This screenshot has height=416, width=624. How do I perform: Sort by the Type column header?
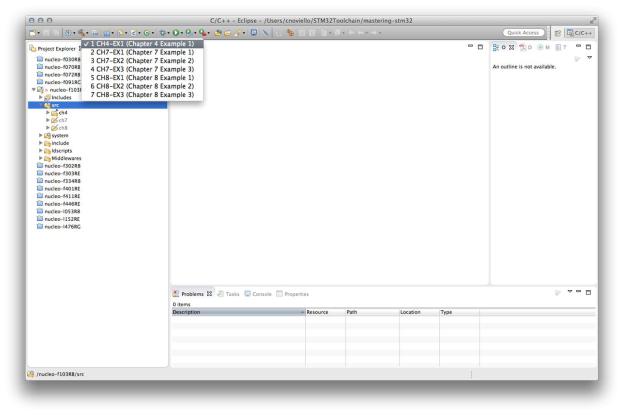tap(460, 312)
